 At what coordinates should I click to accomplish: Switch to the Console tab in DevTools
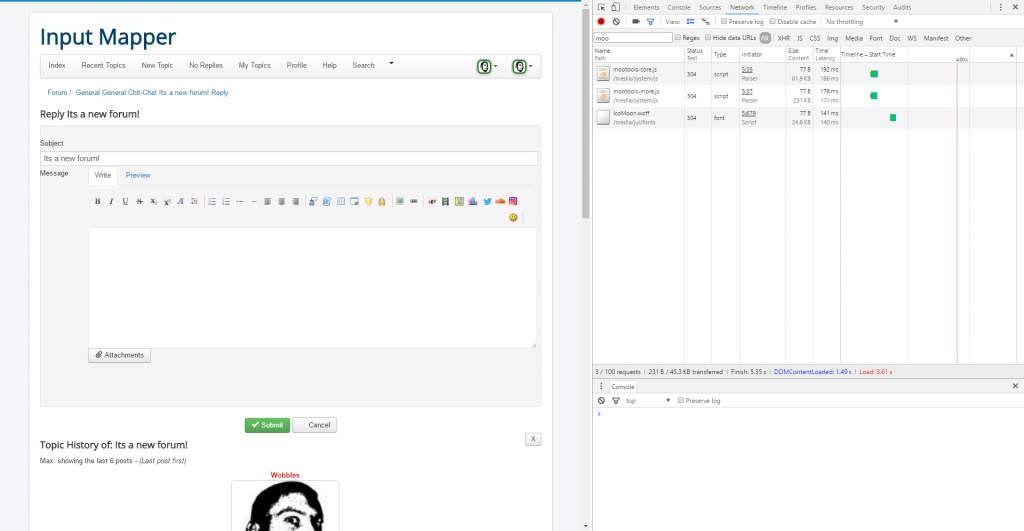(x=679, y=7)
